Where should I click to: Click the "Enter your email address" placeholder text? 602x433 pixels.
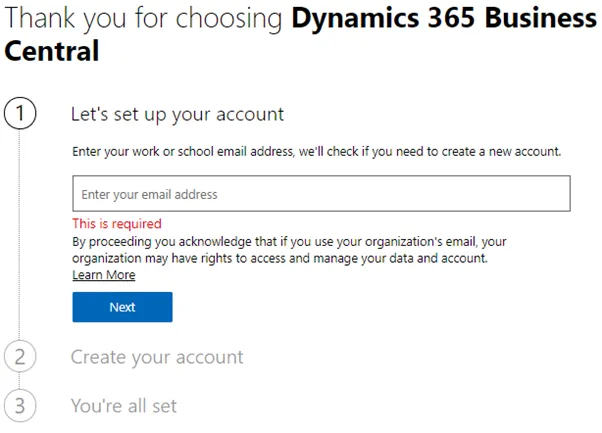pyautogui.click(x=149, y=194)
